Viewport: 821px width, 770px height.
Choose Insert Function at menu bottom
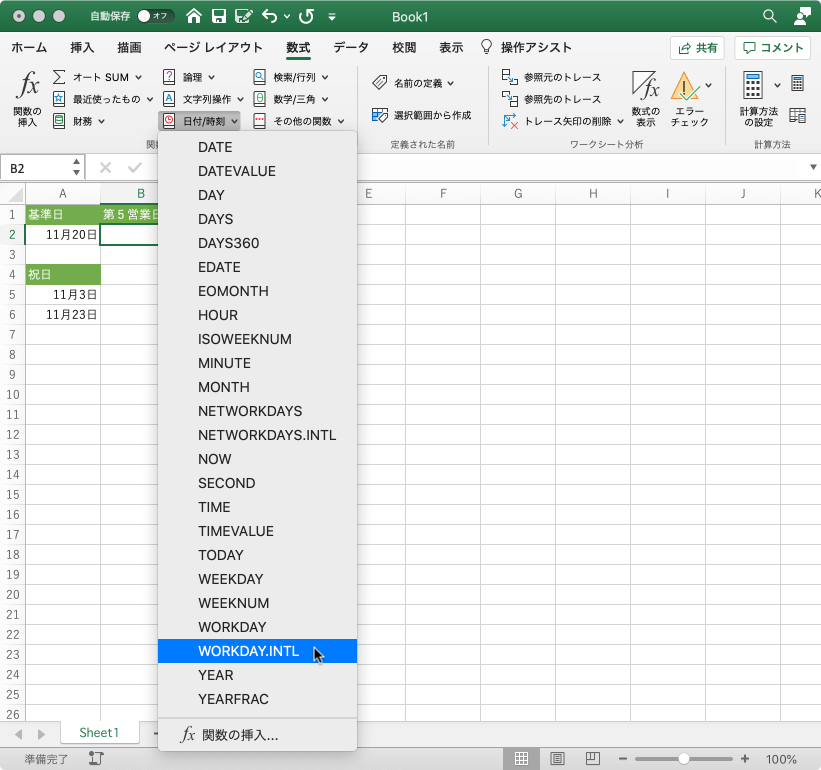point(257,735)
